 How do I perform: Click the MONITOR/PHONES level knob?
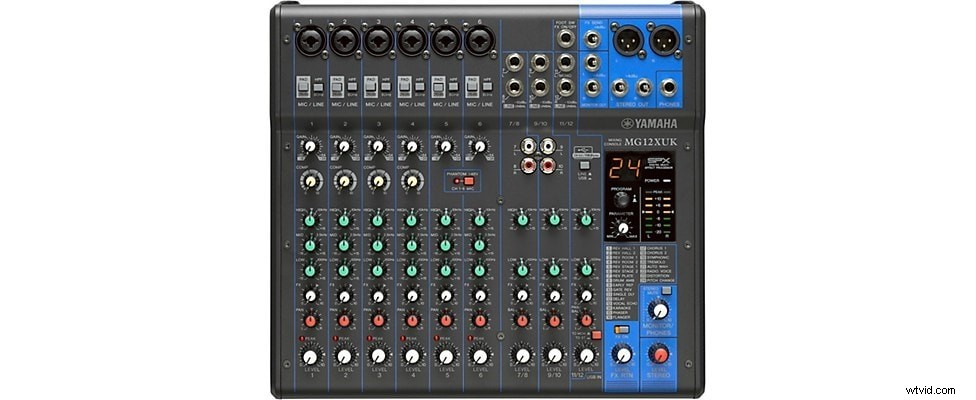659,310
